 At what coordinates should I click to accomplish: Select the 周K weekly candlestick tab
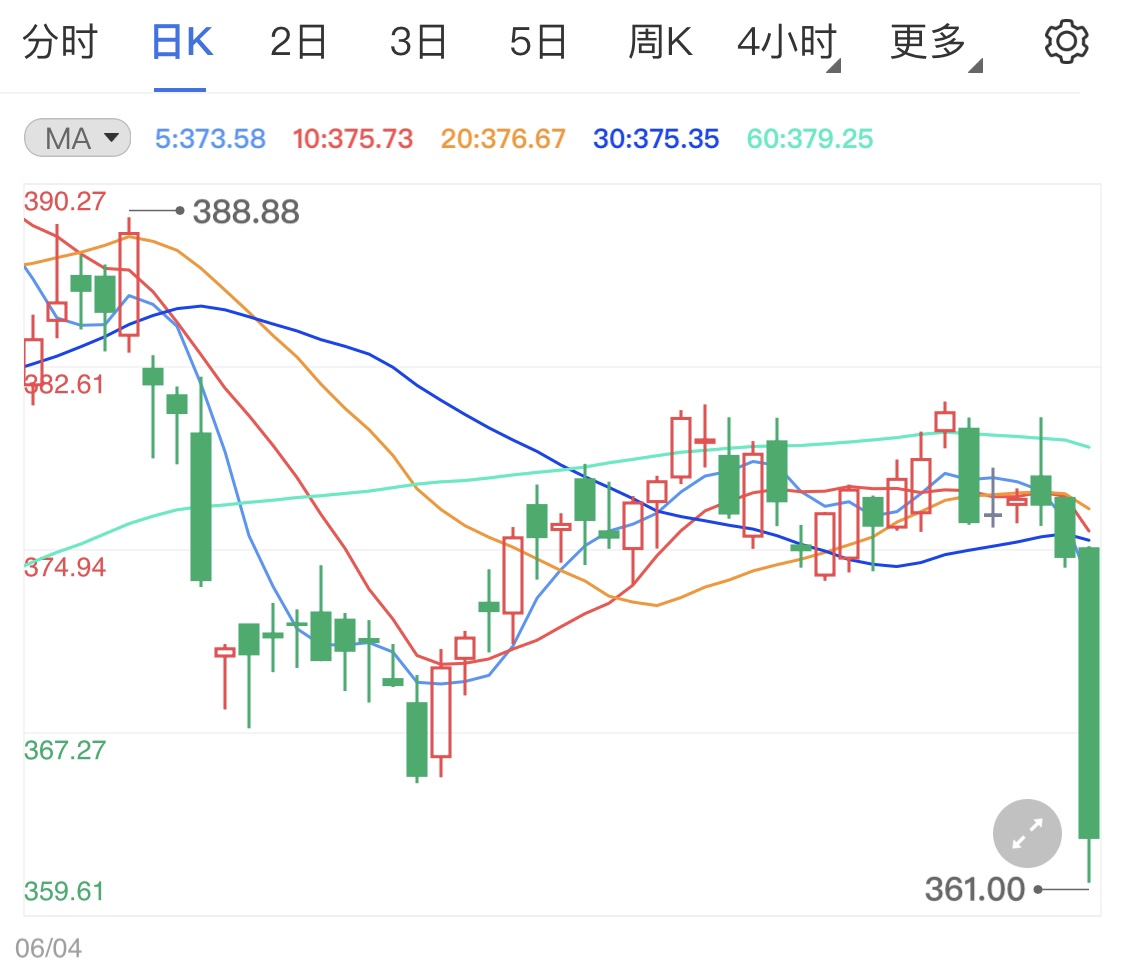click(660, 42)
